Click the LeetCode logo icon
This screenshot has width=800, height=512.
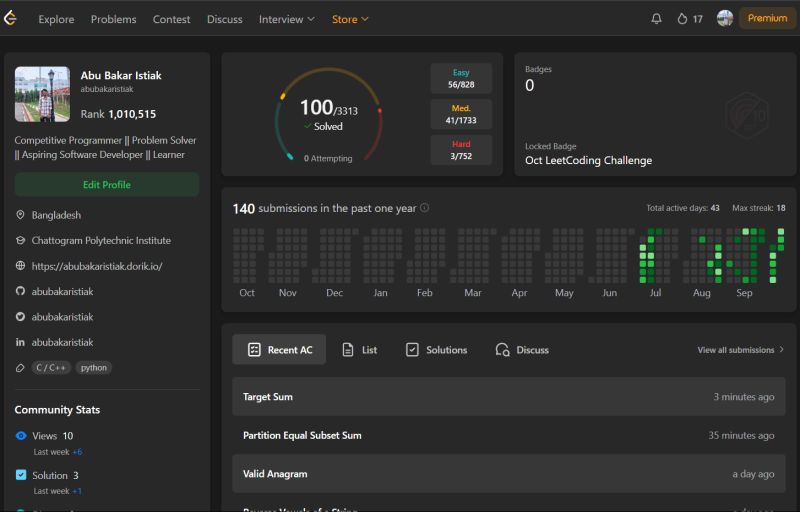[x=11, y=18]
